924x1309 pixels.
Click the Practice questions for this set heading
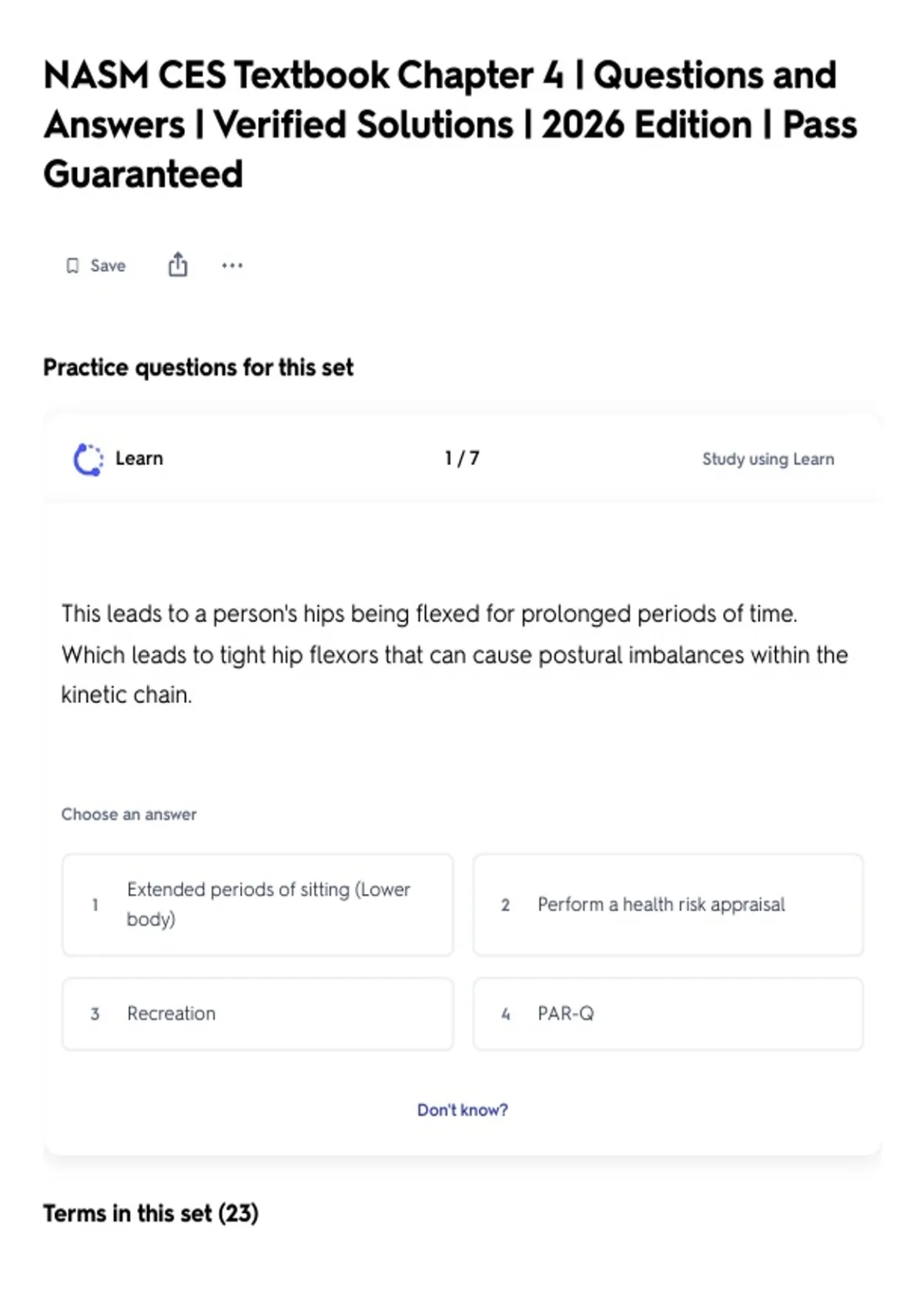pos(199,367)
